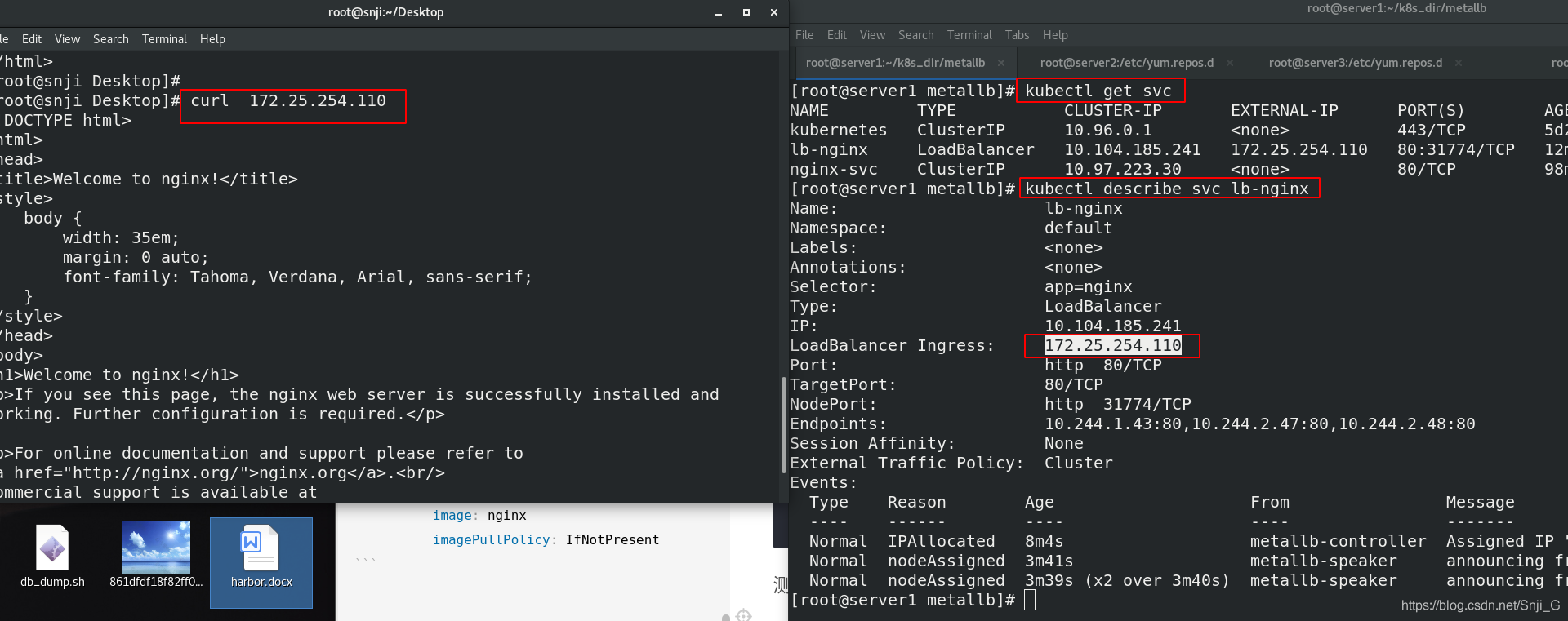Click 'Welcome to nginx!' title line

click(x=149, y=179)
